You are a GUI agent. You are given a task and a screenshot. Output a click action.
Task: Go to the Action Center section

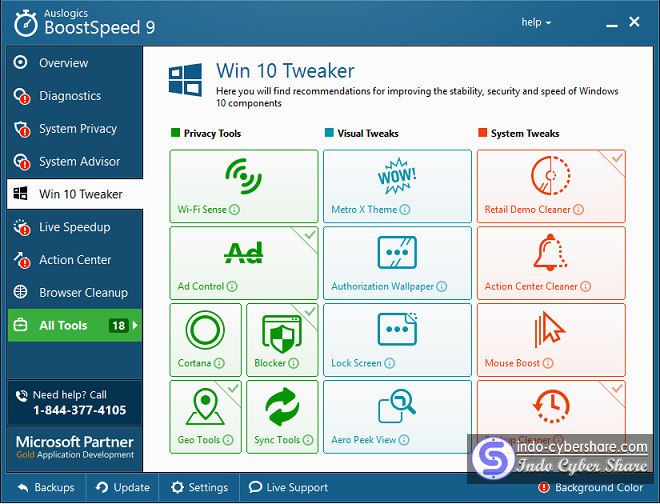click(75, 260)
